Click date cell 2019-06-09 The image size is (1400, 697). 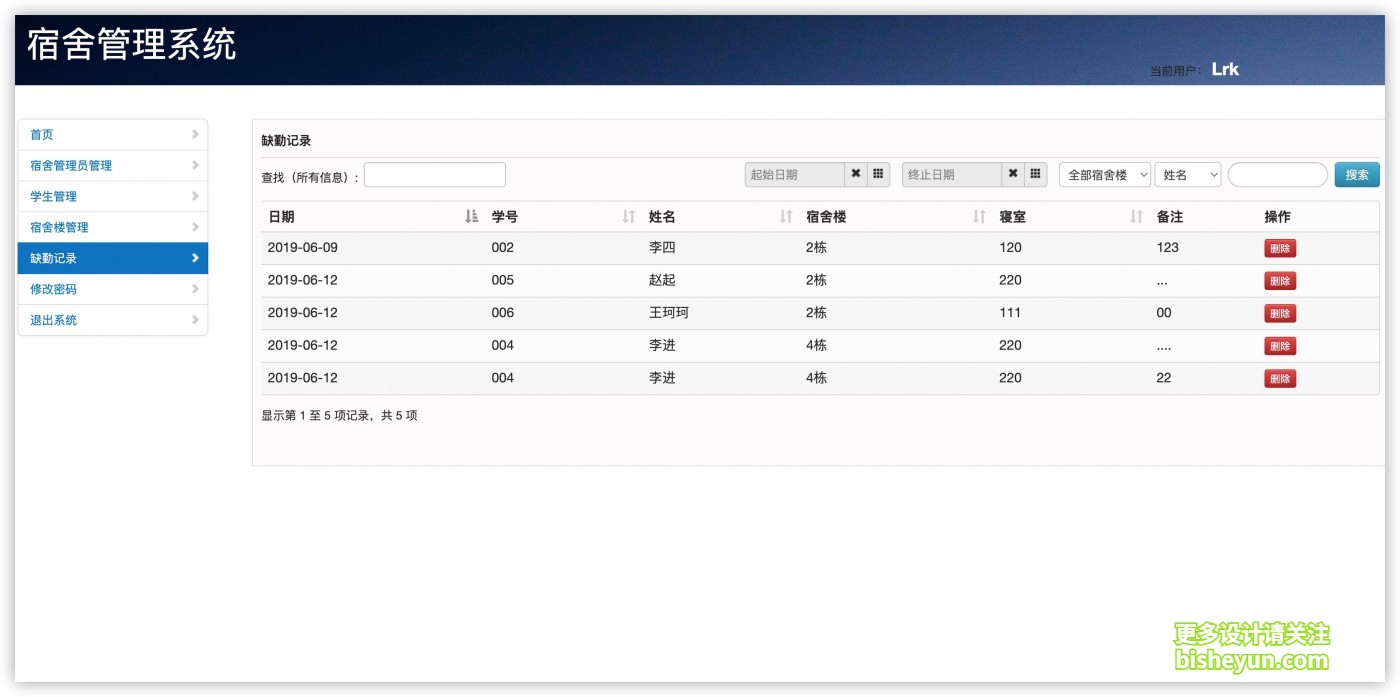pos(303,247)
